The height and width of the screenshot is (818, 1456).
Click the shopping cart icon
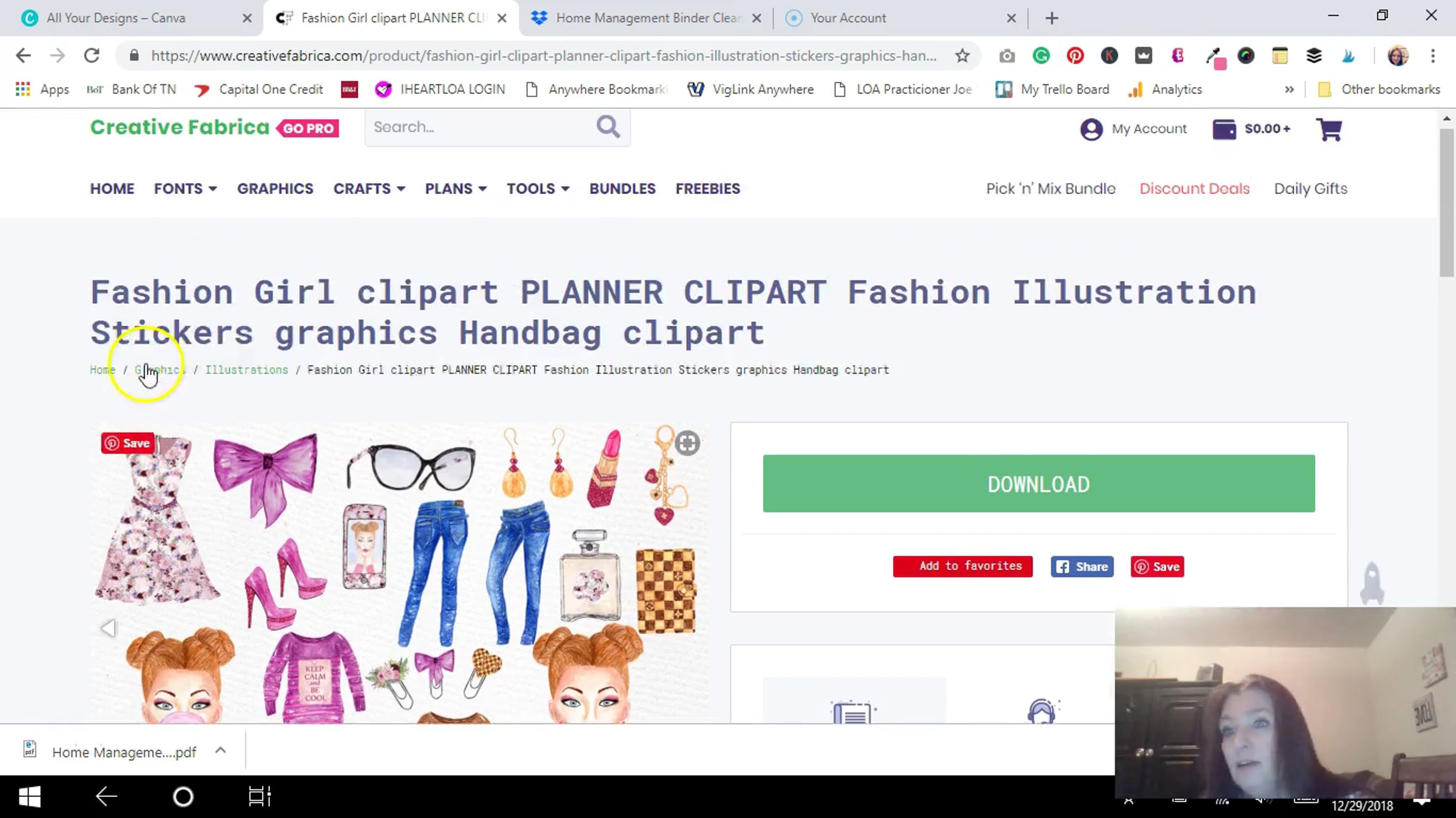(1329, 129)
